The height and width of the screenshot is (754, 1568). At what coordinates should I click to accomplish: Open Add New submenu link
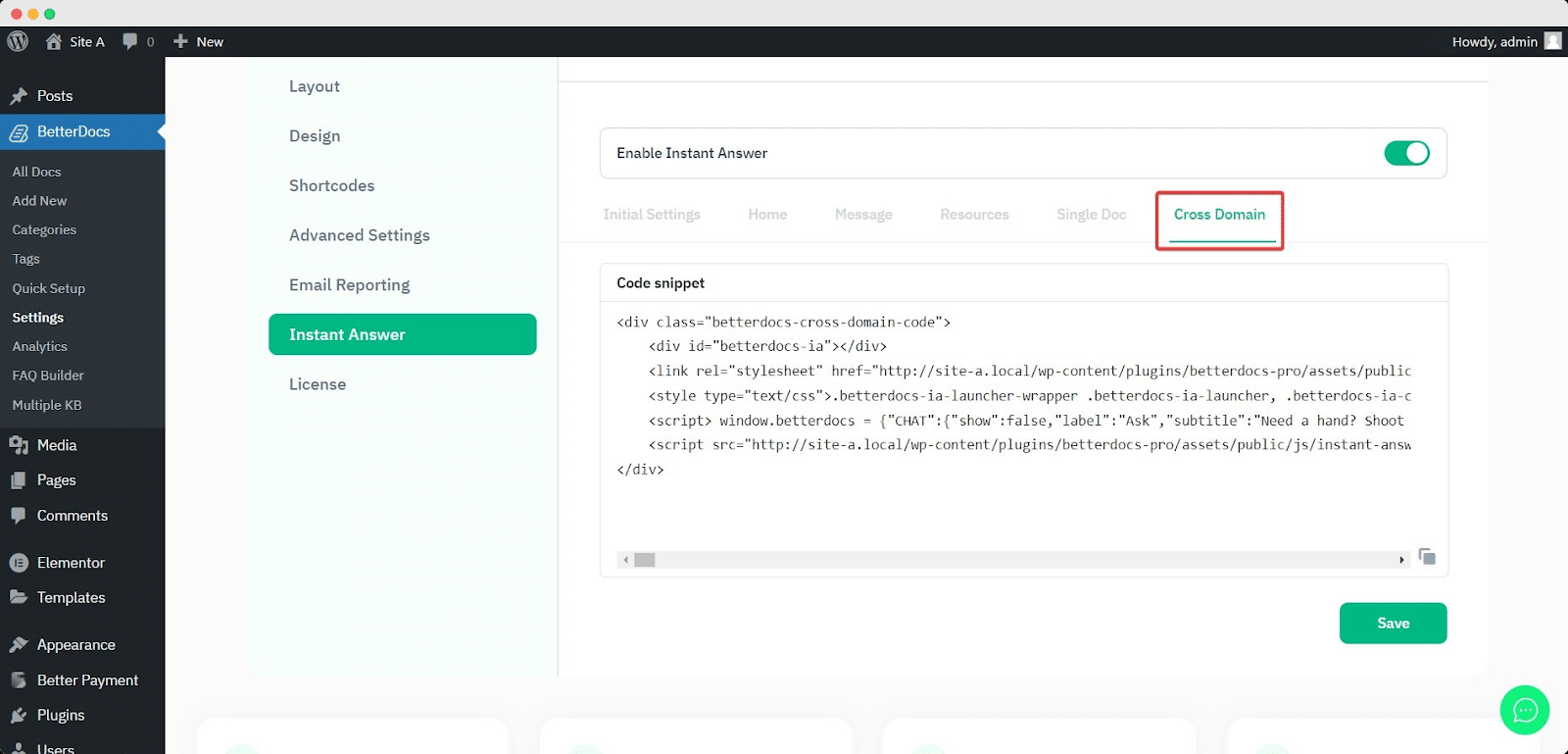click(x=39, y=201)
